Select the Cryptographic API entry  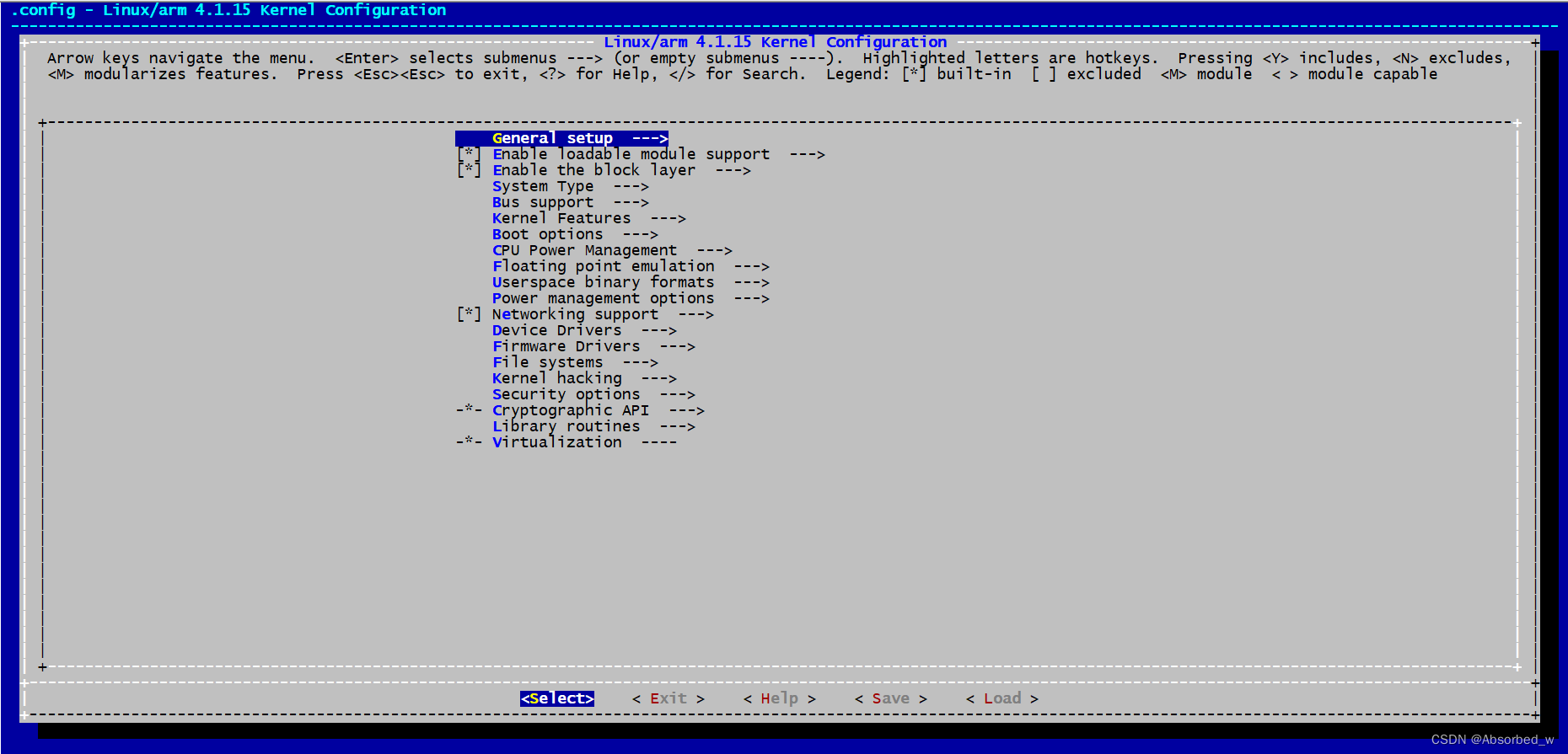pyautogui.click(x=599, y=410)
